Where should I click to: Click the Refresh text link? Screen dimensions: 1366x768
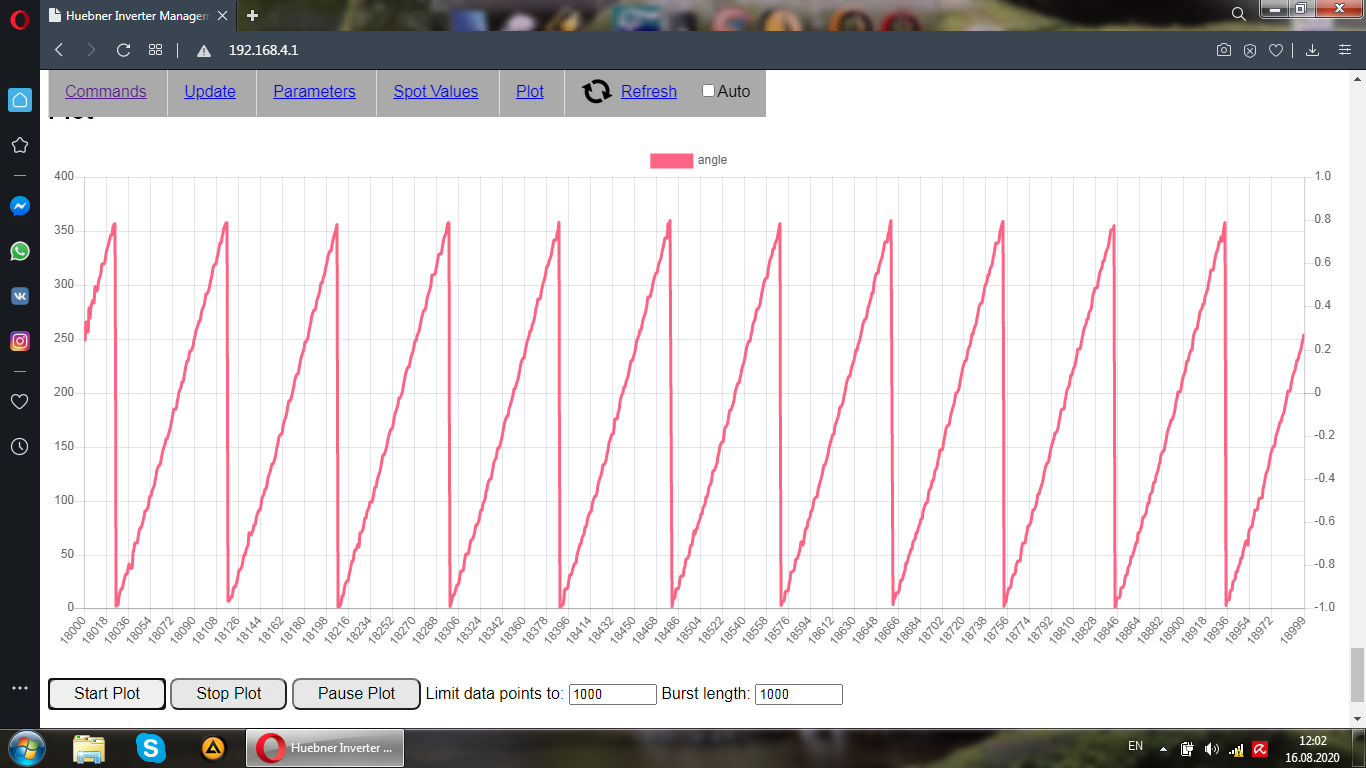[649, 92]
